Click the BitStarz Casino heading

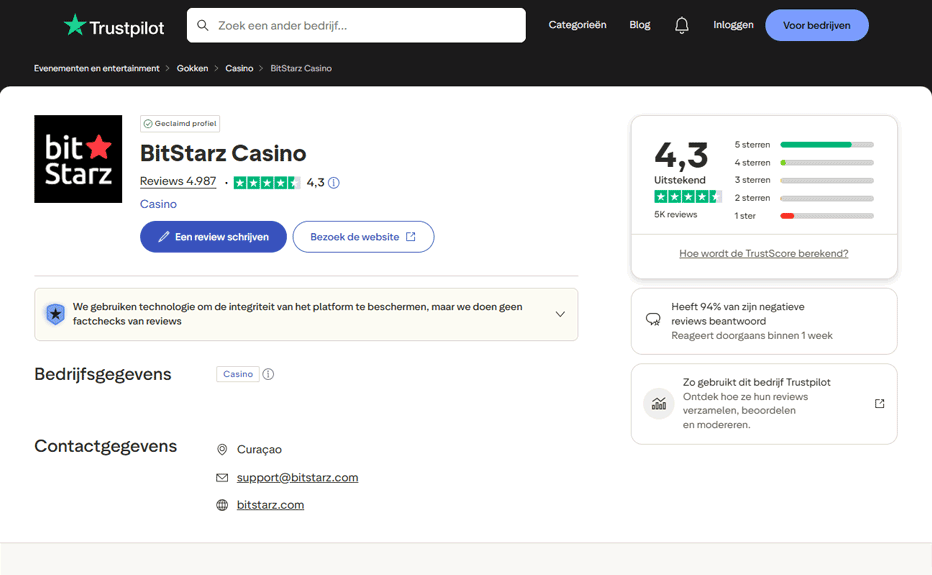[223, 153]
